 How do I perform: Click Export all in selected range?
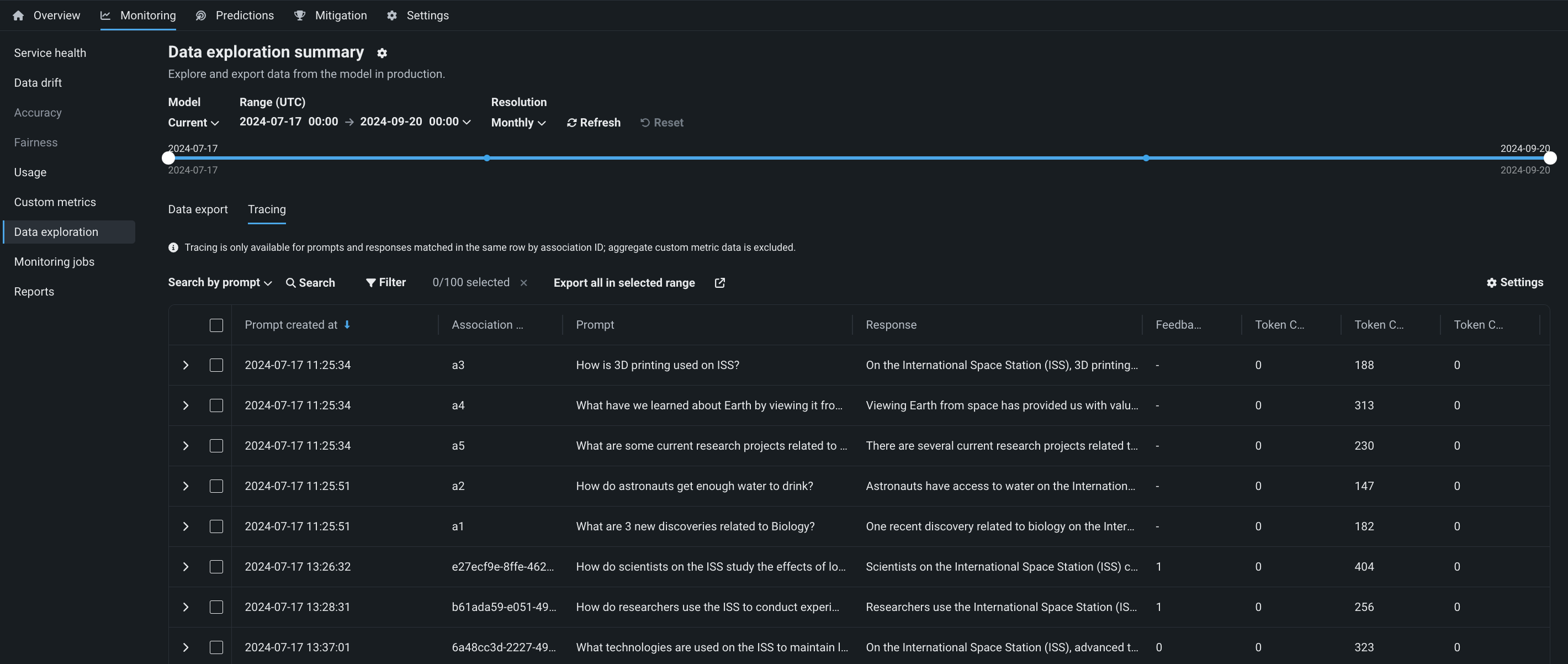coord(624,283)
